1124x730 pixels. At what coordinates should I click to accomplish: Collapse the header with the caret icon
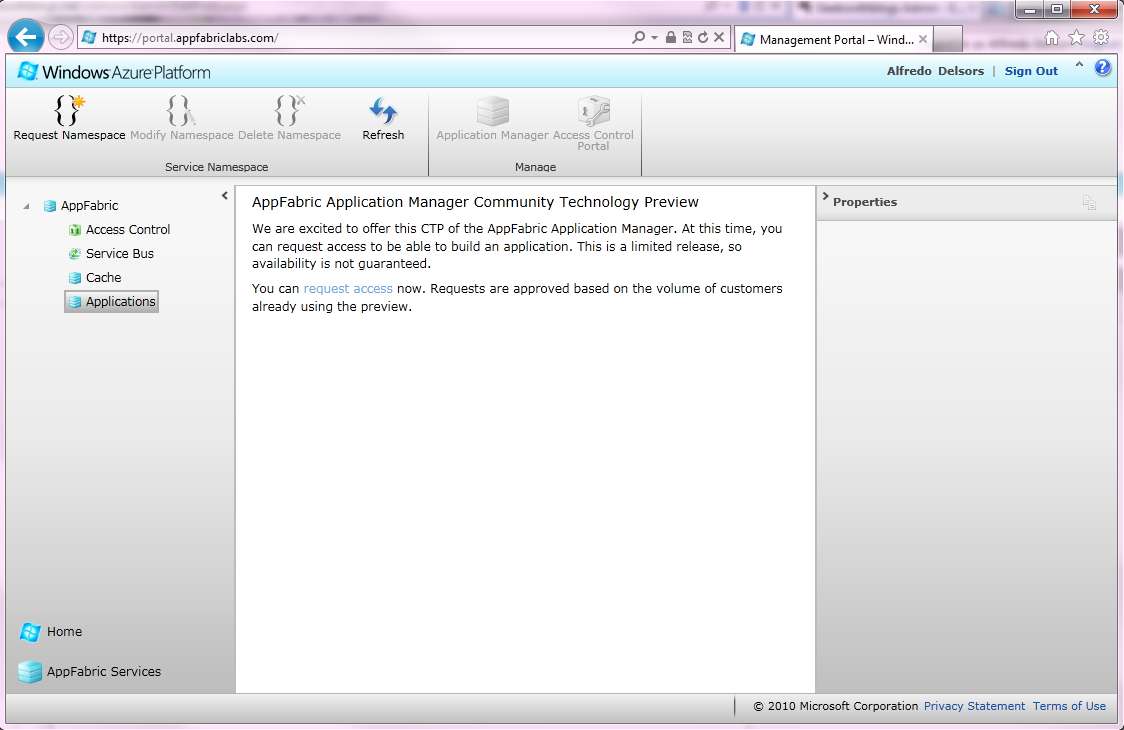tap(1079, 66)
